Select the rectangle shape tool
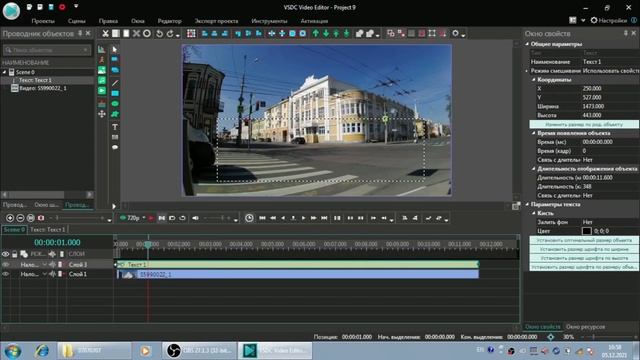Screen dimensions: 640x360 [115, 93]
